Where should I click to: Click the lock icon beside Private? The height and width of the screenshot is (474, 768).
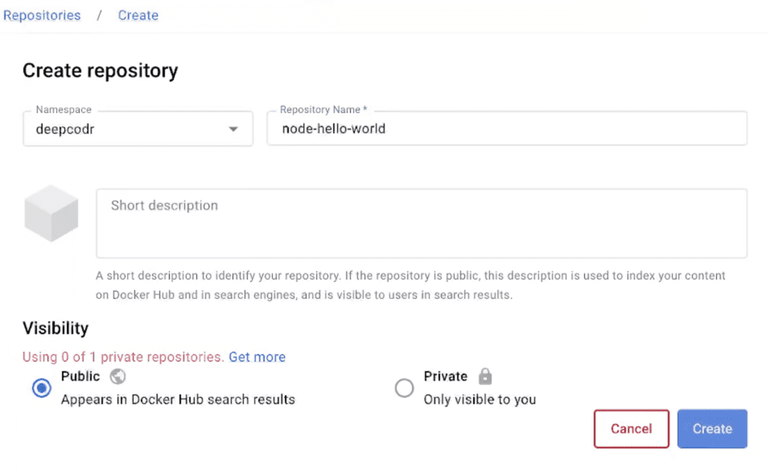pyautogui.click(x=485, y=377)
